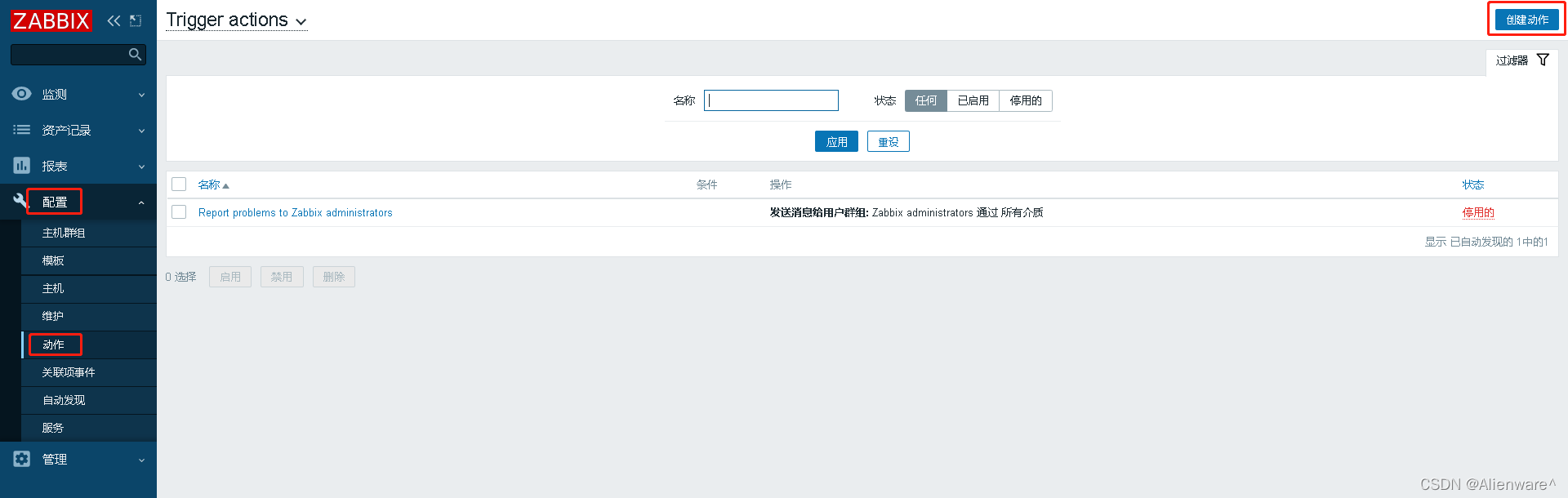Tick the select-all checkbox in table header
The width and height of the screenshot is (1568, 498).
tap(179, 185)
